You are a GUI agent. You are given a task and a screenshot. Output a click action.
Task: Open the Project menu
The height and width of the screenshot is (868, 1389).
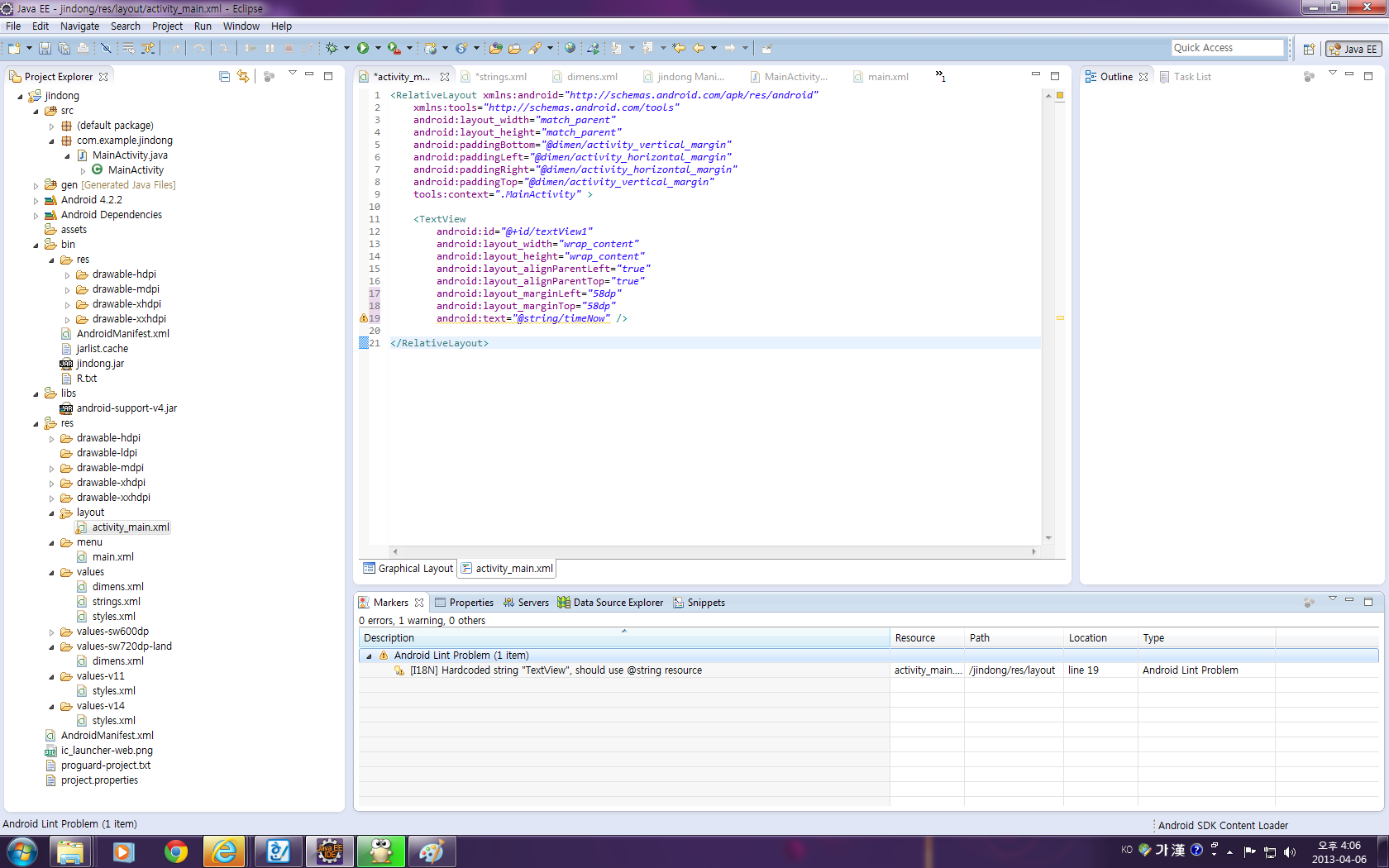[167, 26]
